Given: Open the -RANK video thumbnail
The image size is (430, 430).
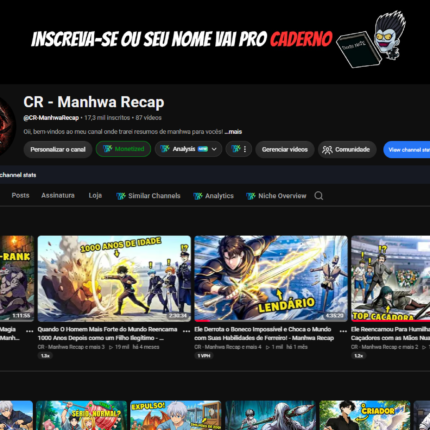Looking at the screenshot, I should 17,279.
